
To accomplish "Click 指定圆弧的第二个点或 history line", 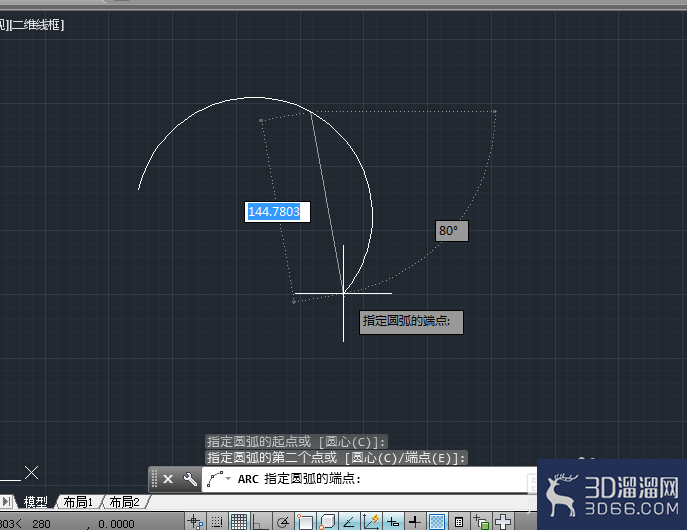I will coord(336,458).
